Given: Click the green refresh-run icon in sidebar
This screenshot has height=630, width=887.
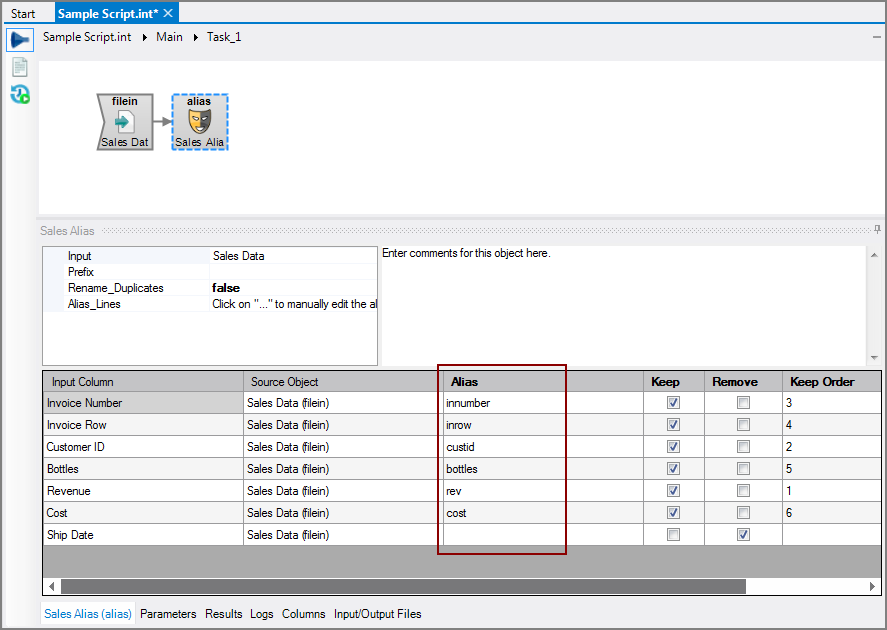Looking at the screenshot, I should pyautogui.click(x=20, y=94).
